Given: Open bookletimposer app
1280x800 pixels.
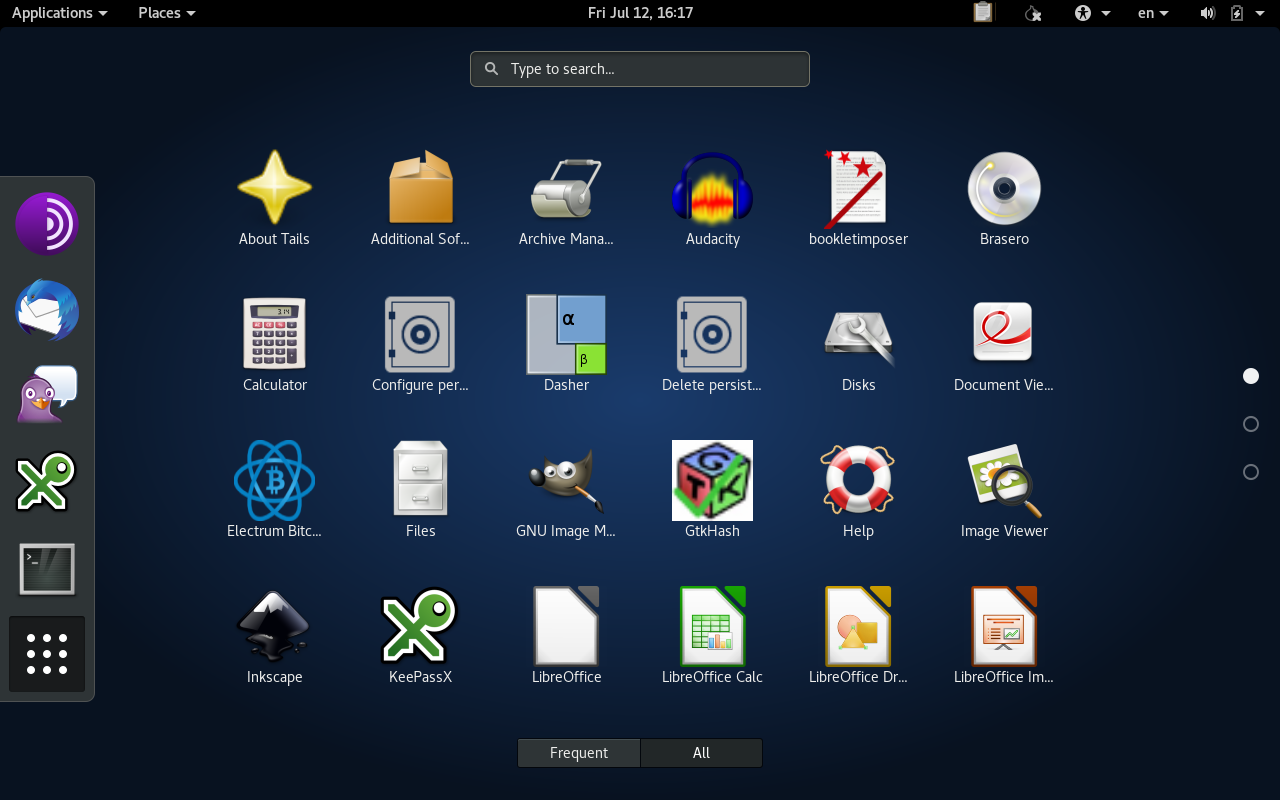Looking at the screenshot, I should click(x=858, y=198).
